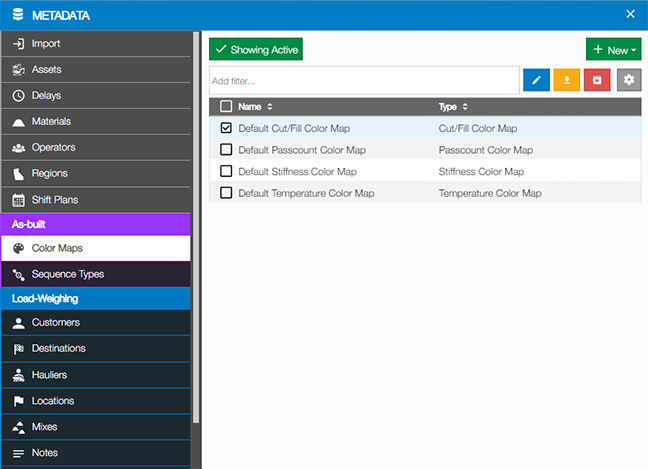Viewport: 648px width, 469px height.
Task: Click the Assets icon in sidebar
Action: point(18,69)
